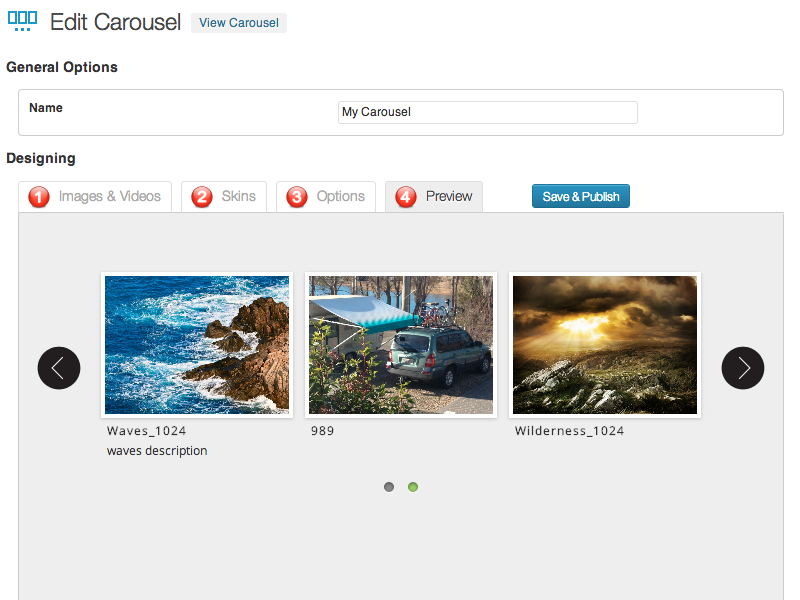800x600 pixels.
Task: Open the View Carousel link
Action: [x=239, y=23]
